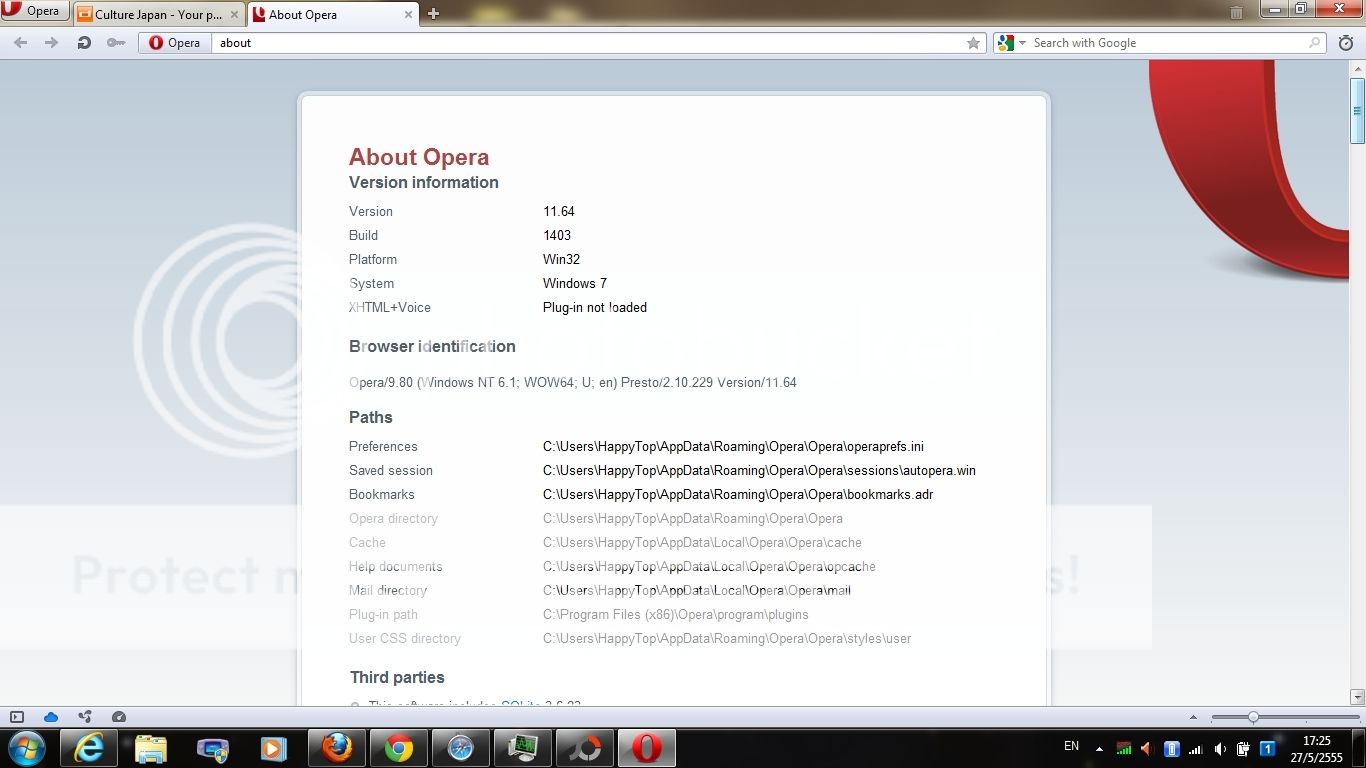1366x768 pixels.
Task: Click inside the Search with Google field
Action: point(1150,43)
